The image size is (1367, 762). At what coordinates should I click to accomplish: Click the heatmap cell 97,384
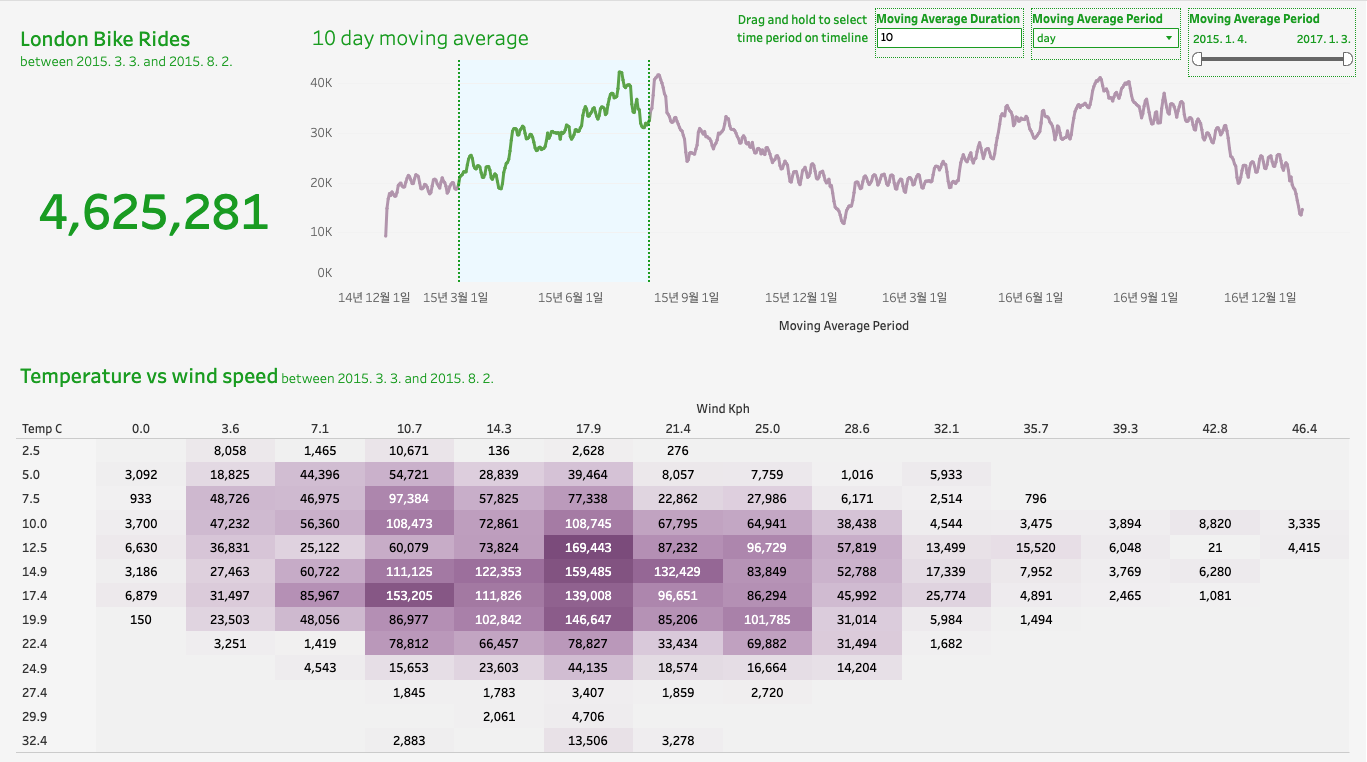pos(409,499)
